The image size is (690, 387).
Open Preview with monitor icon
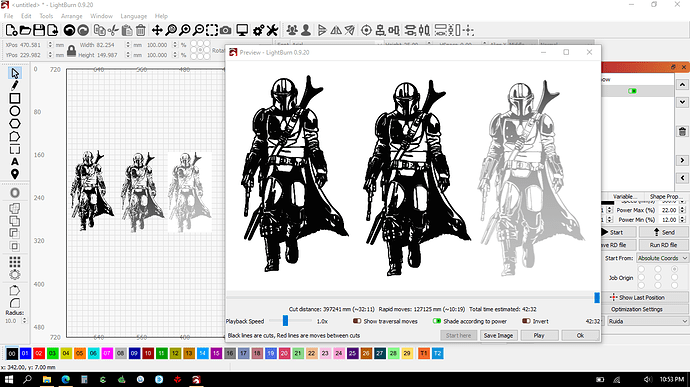coord(242,30)
